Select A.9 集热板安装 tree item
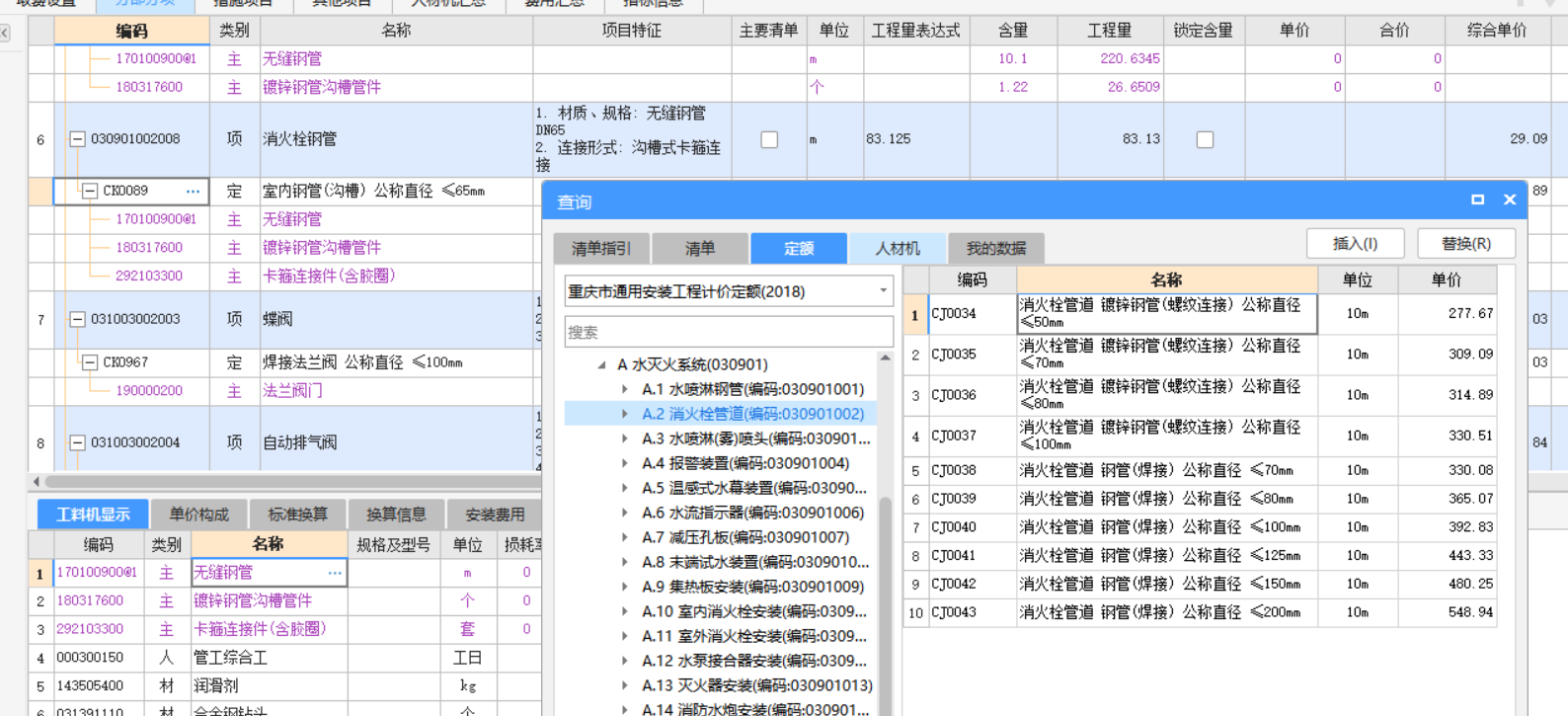Image resolution: width=1568 pixels, height=716 pixels. coord(752,587)
